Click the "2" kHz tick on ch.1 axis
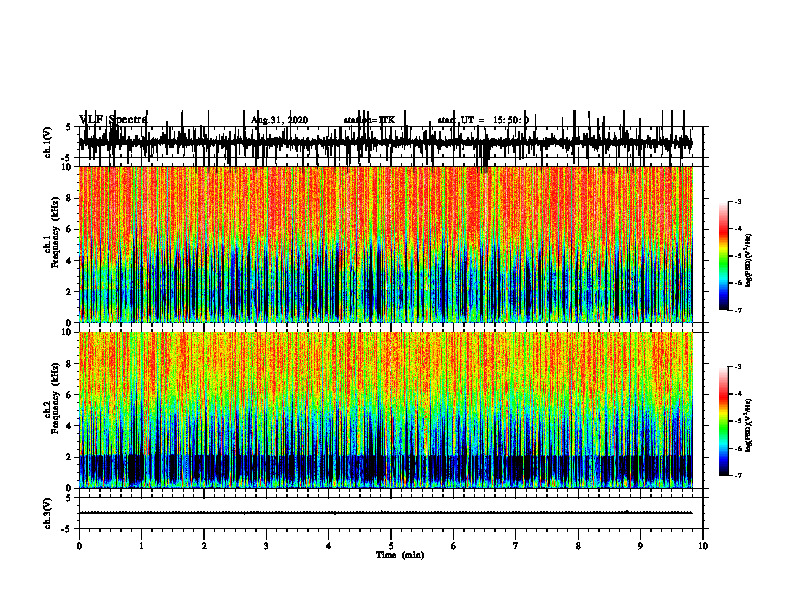Viewport: 792px width, 612px height. click(x=70, y=291)
